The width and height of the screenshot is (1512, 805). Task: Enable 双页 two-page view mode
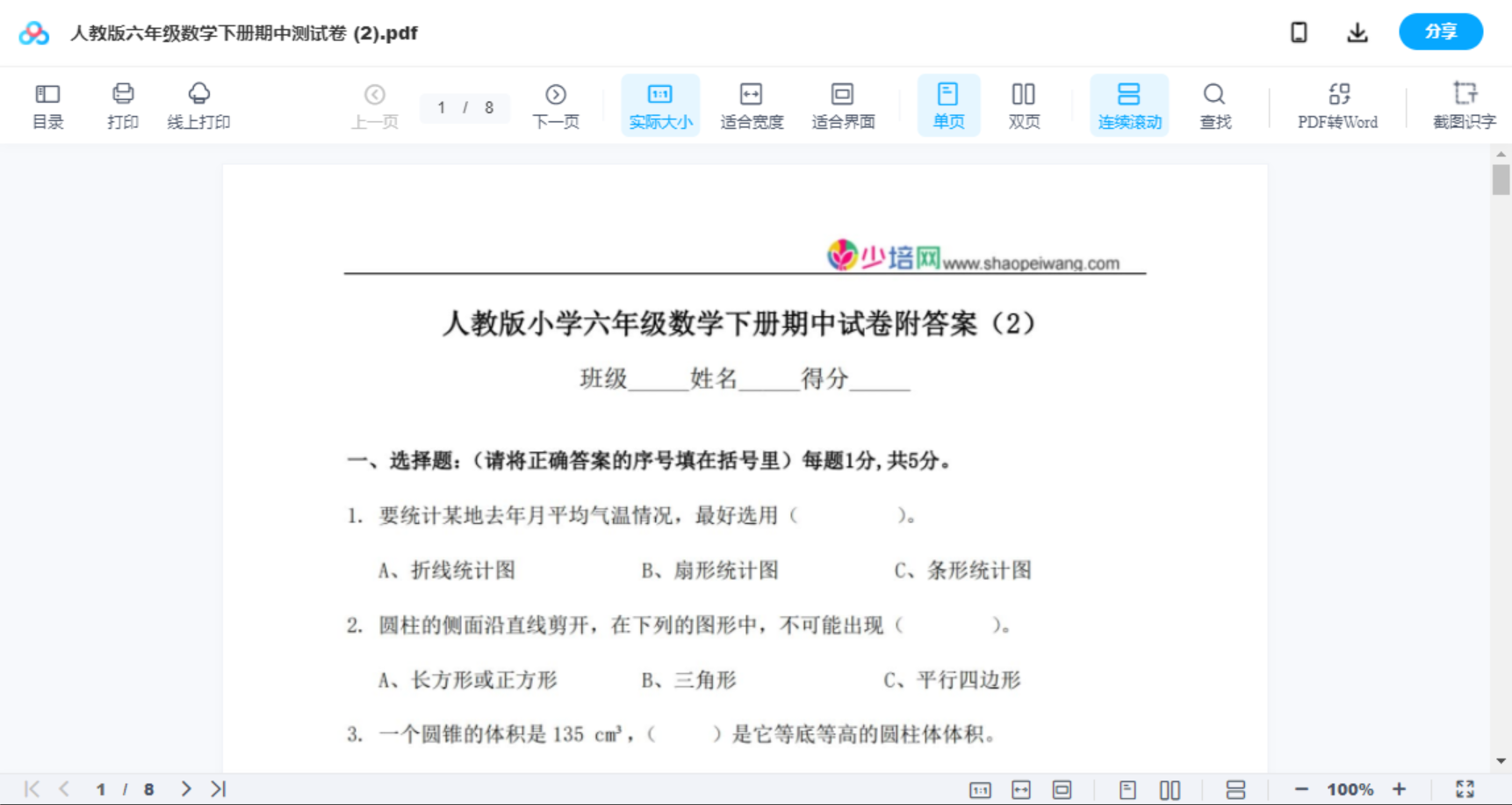point(1024,104)
